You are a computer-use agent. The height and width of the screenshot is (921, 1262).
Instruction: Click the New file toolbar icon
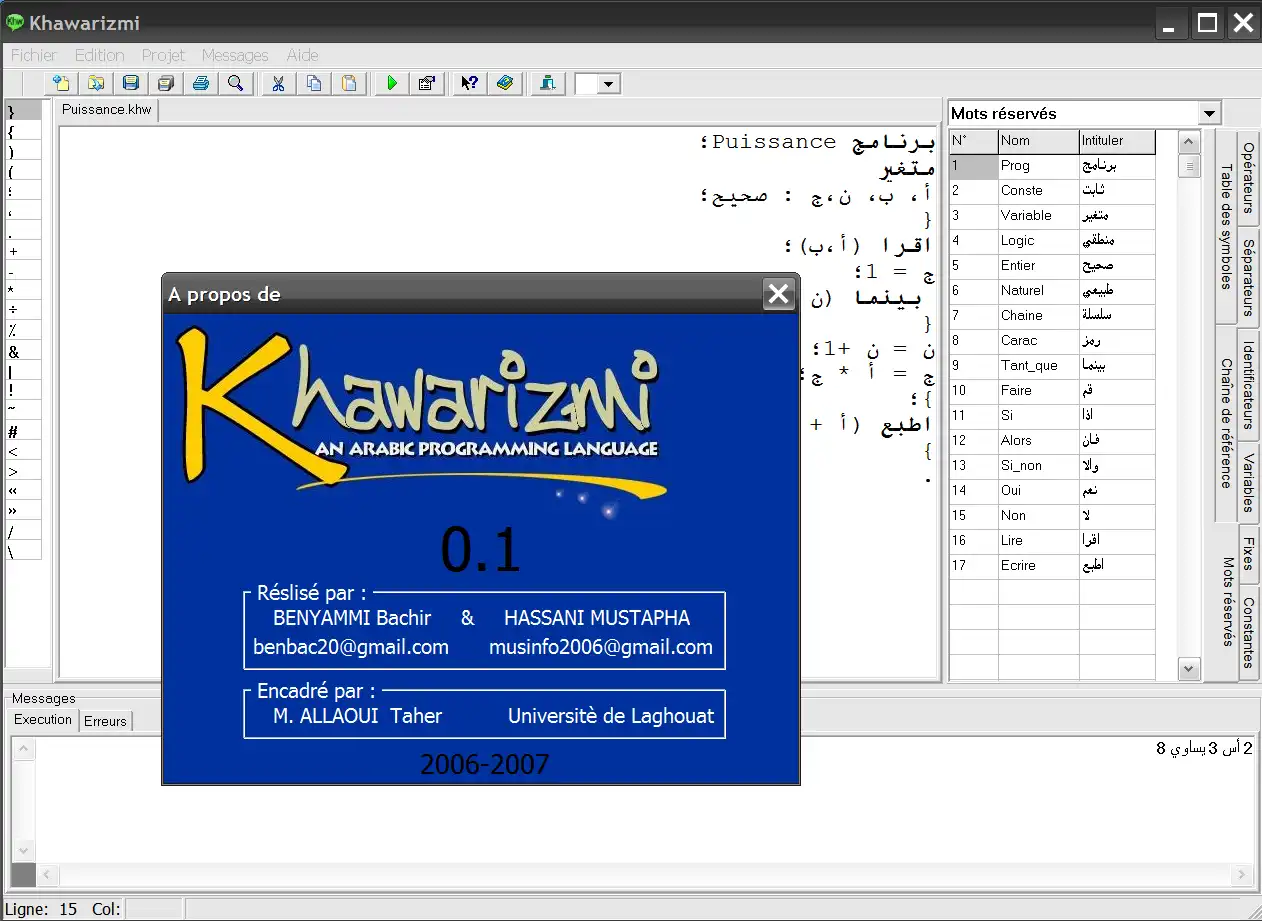[x=62, y=83]
